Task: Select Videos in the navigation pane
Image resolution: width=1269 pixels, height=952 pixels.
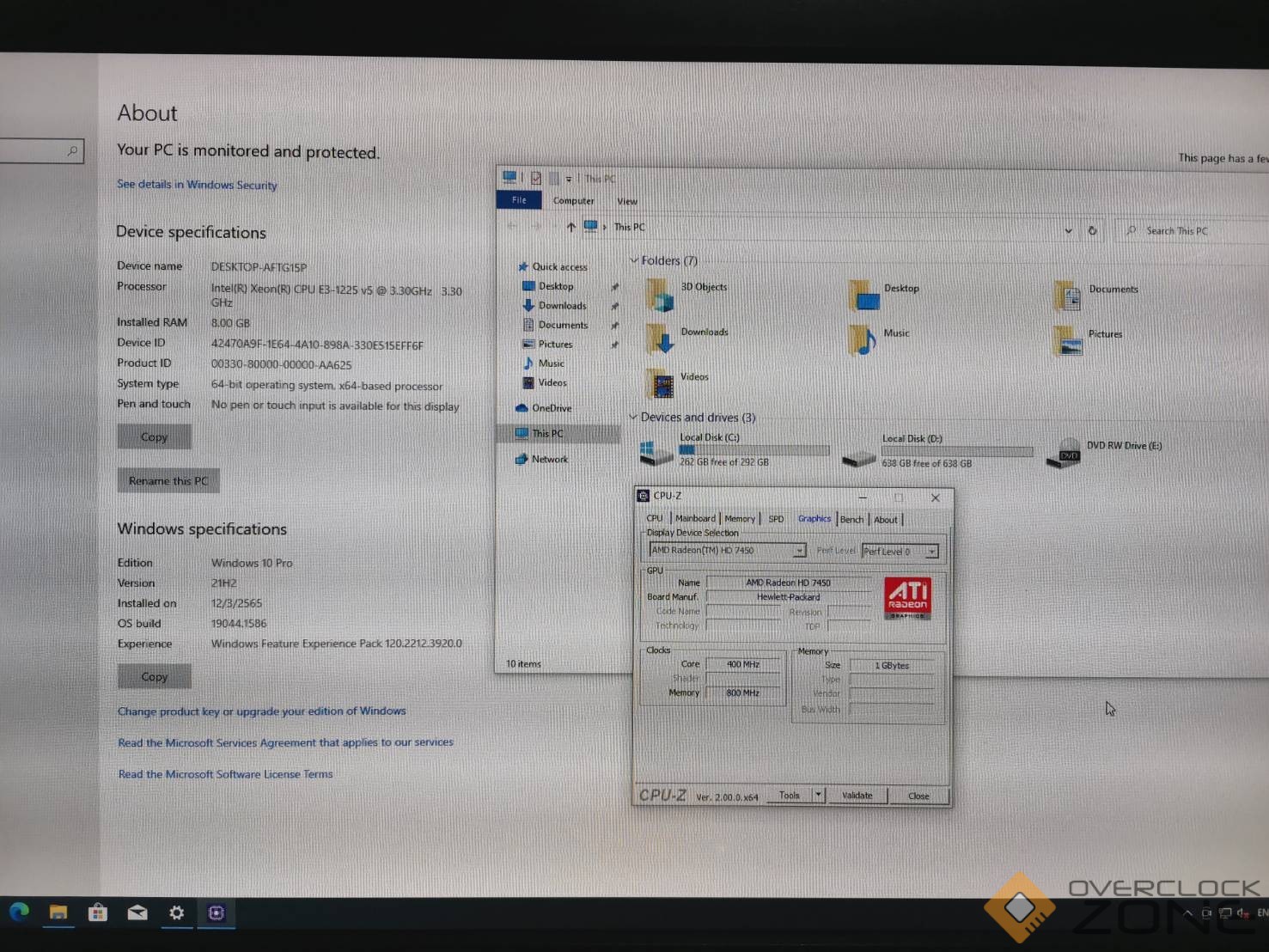Action: coord(545,382)
